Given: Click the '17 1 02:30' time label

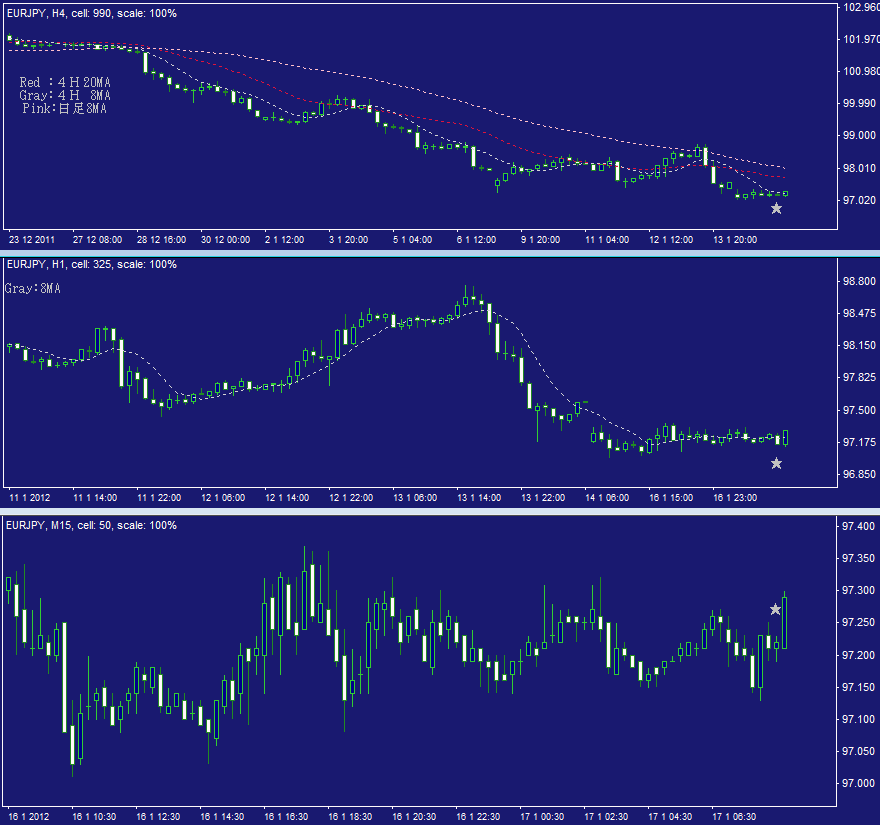Looking at the screenshot, I should point(606,817).
